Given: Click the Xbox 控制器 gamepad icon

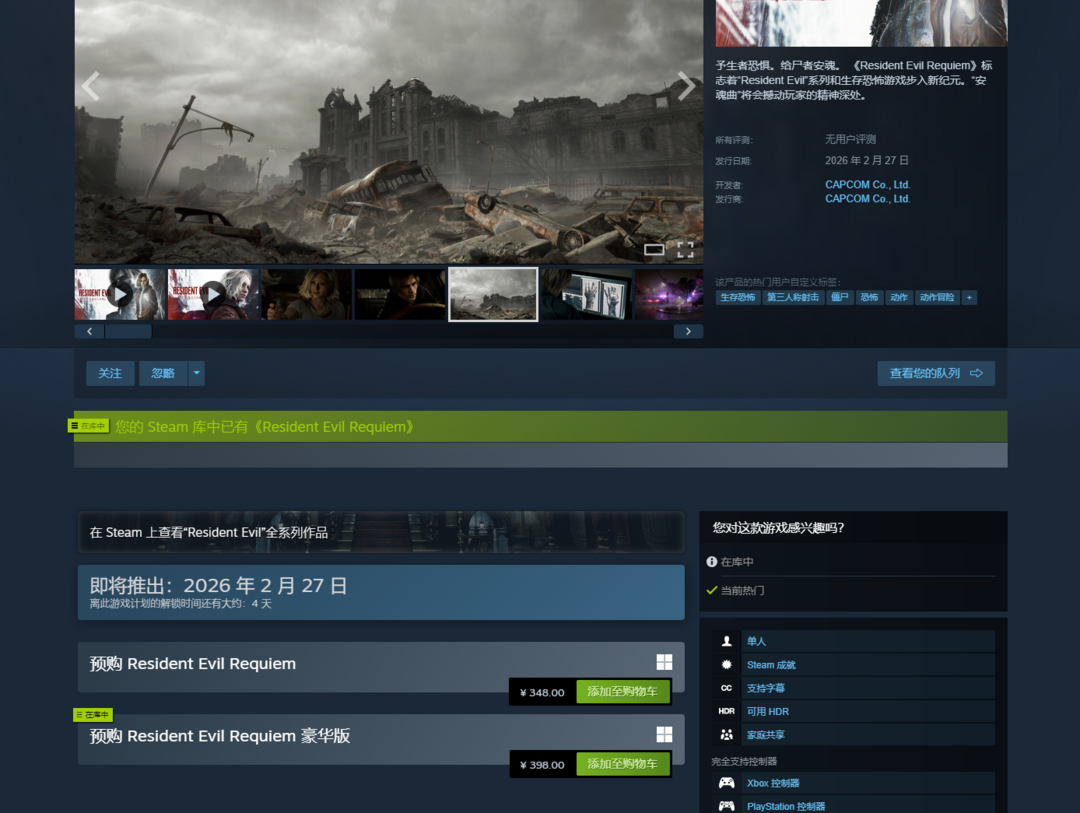Looking at the screenshot, I should click(727, 783).
